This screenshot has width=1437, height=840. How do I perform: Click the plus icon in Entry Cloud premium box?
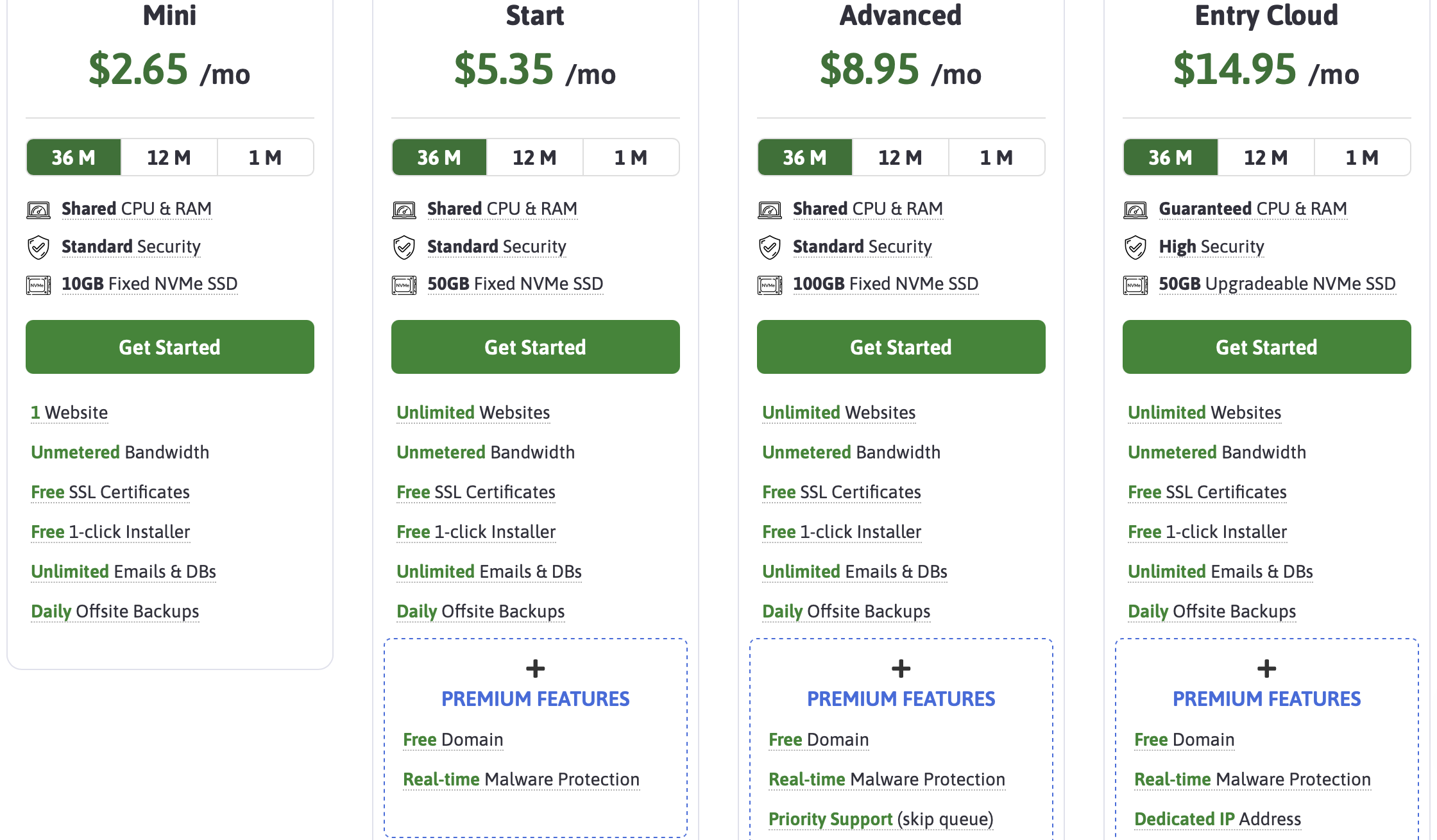click(1267, 669)
